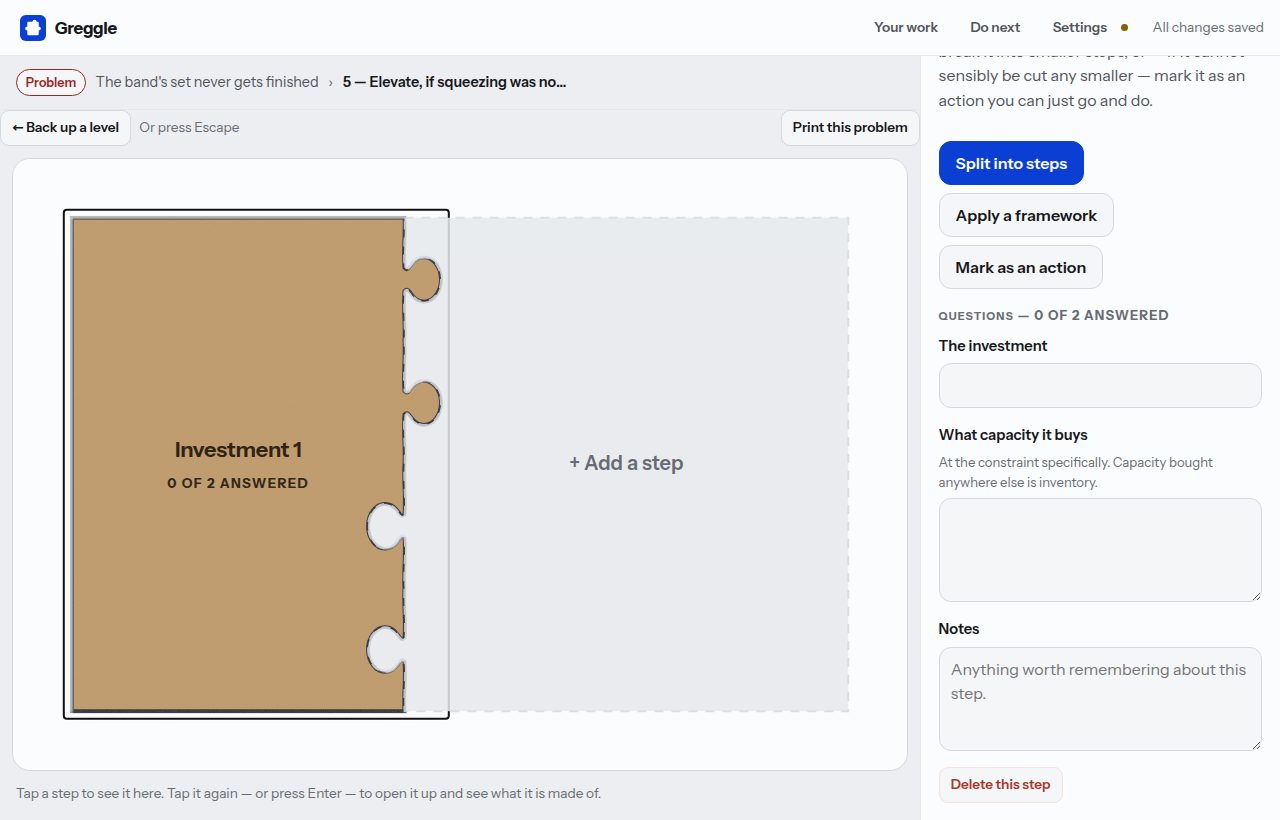
Task: Open Settings from the top bar
Action: tap(1079, 28)
